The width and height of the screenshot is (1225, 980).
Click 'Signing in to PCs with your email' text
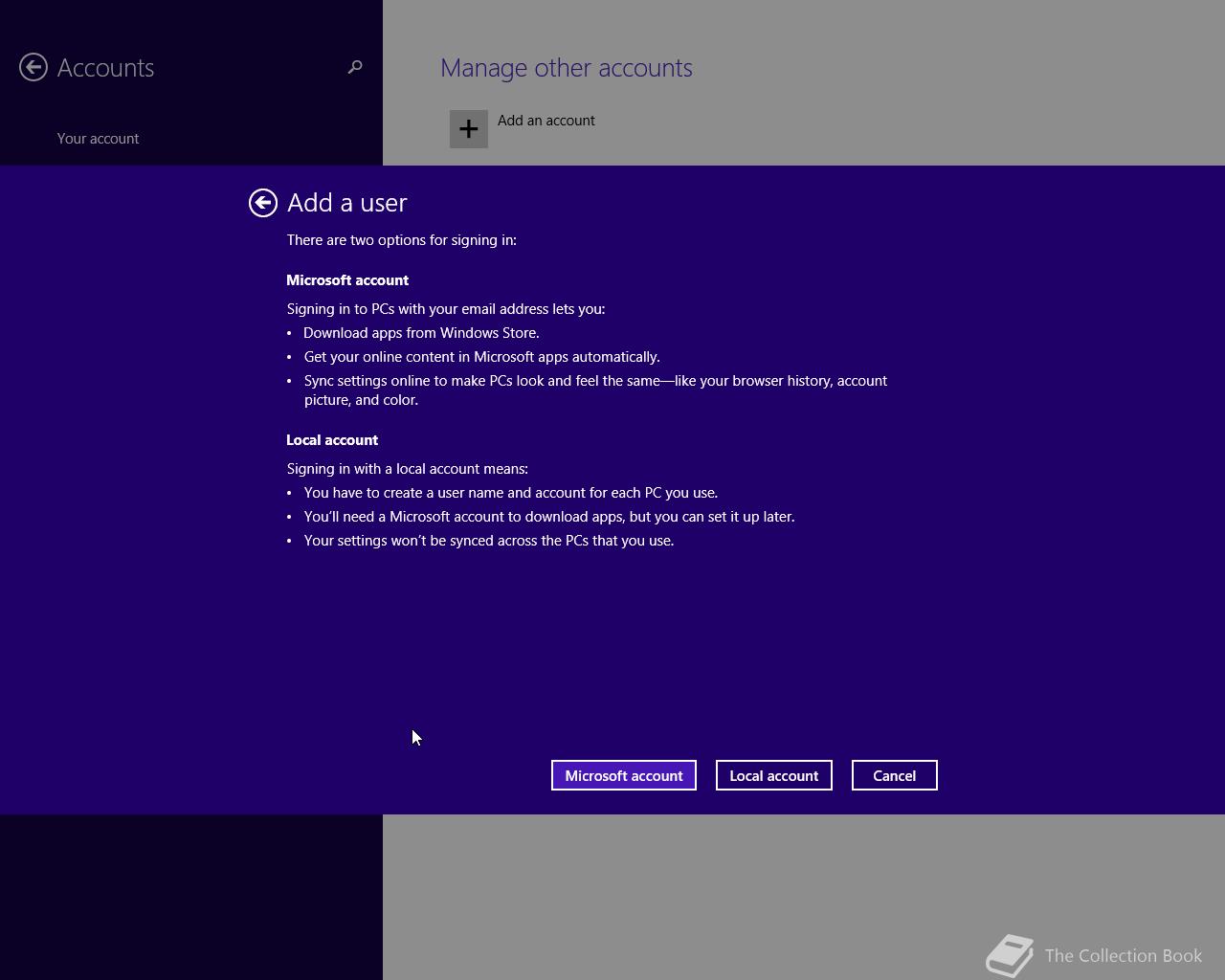(x=446, y=309)
